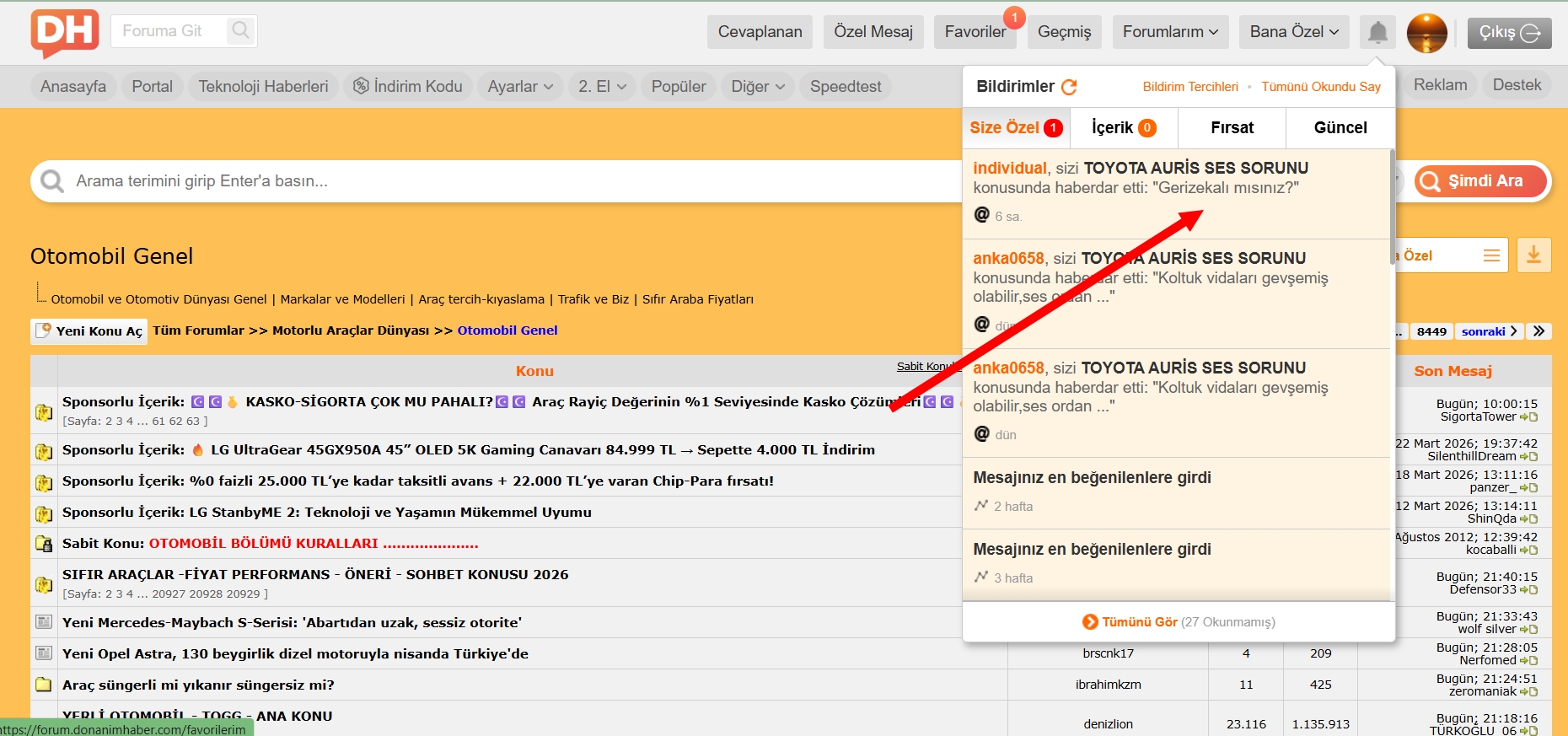Click the Çıkış logout button

pyautogui.click(x=1508, y=33)
